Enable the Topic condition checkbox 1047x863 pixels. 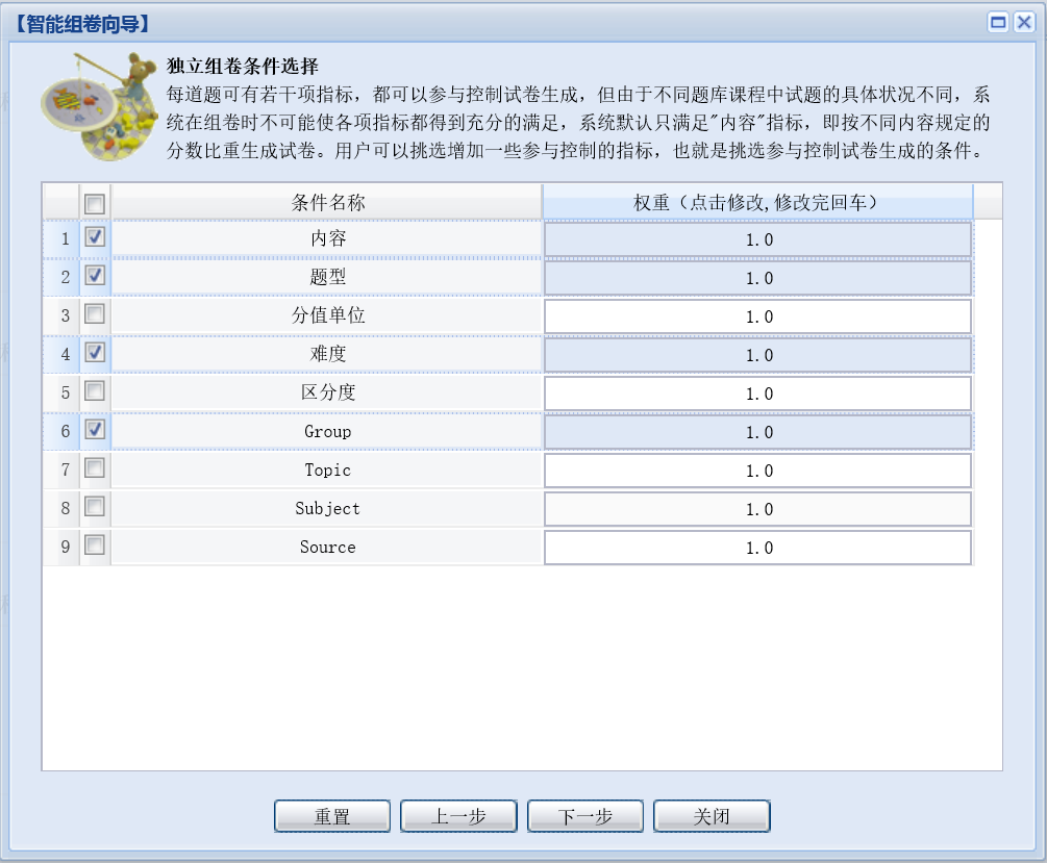pos(95,468)
